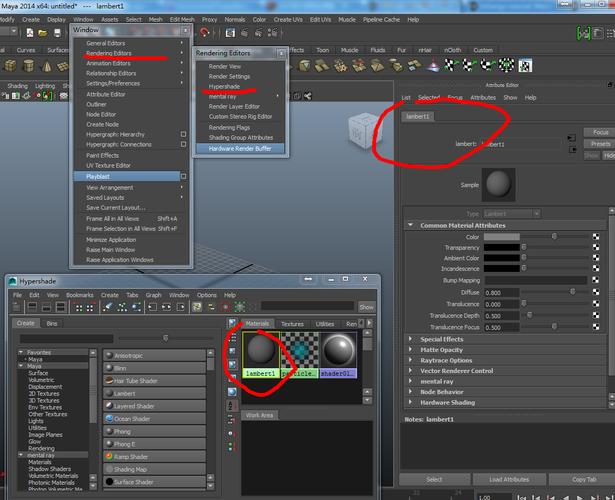Create a polygon cylinder from the shelf

(28, 65)
